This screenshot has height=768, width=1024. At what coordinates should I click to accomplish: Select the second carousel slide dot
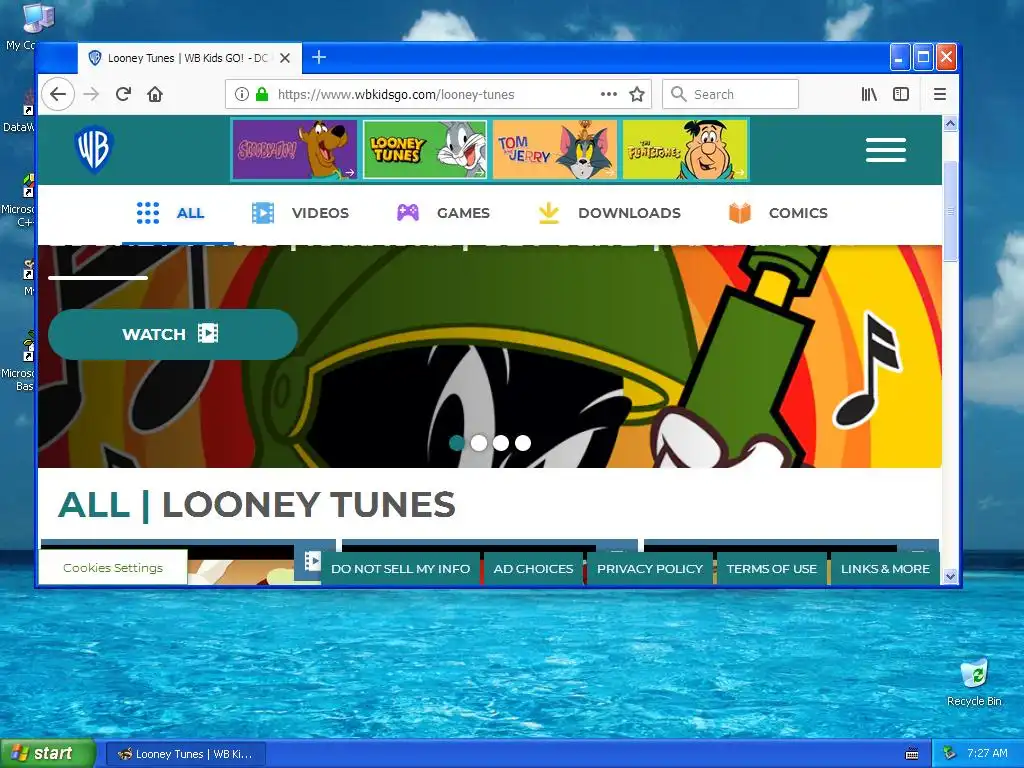point(479,443)
